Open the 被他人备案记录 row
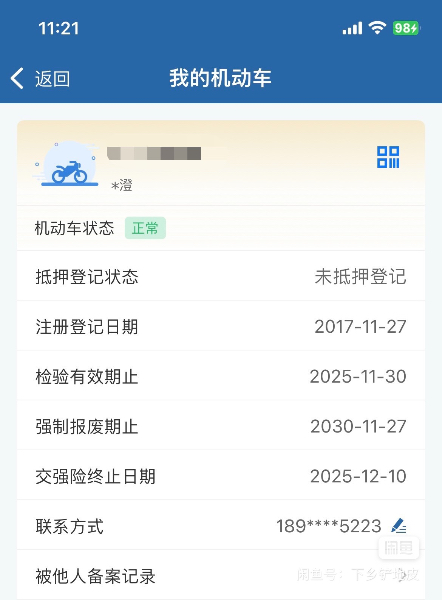The width and height of the screenshot is (442, 600). [221, 575]
